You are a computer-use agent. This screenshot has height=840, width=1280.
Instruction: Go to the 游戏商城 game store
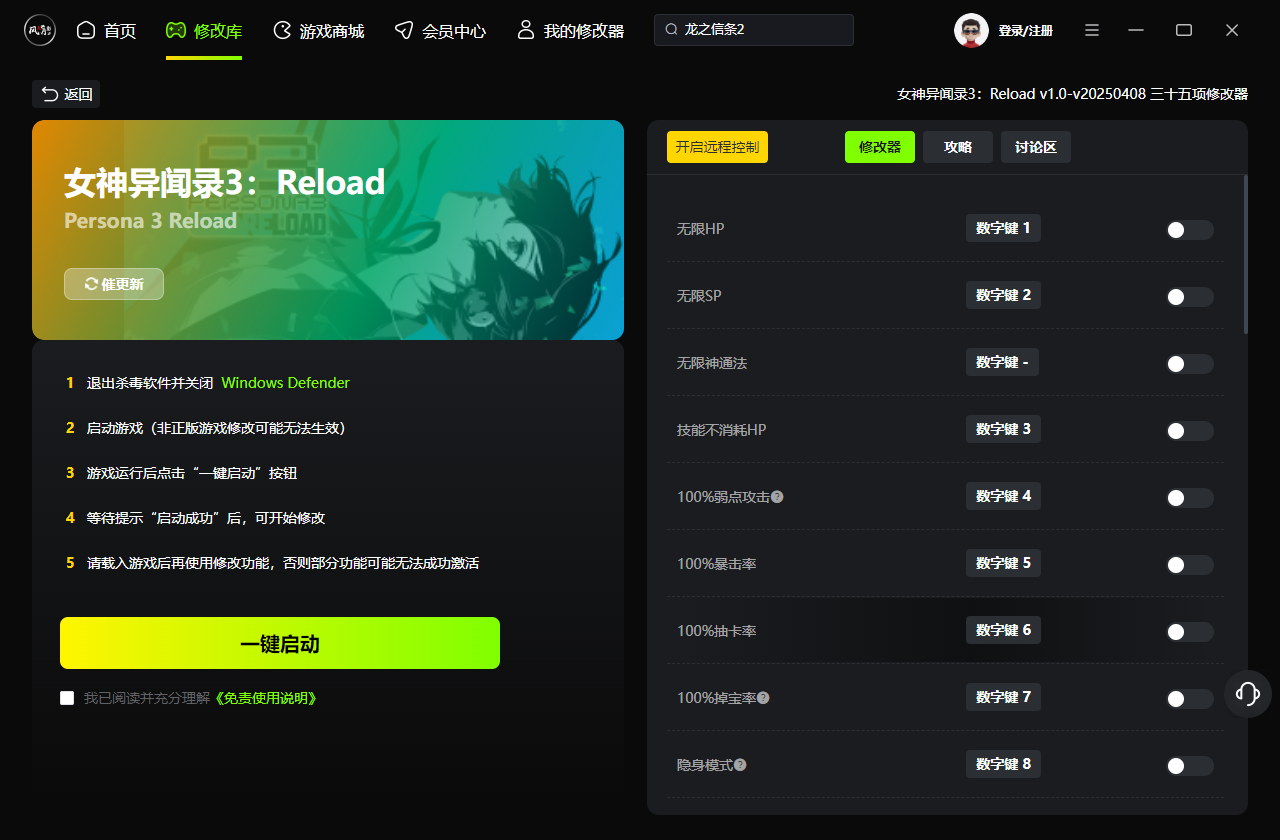coord(318,31)
